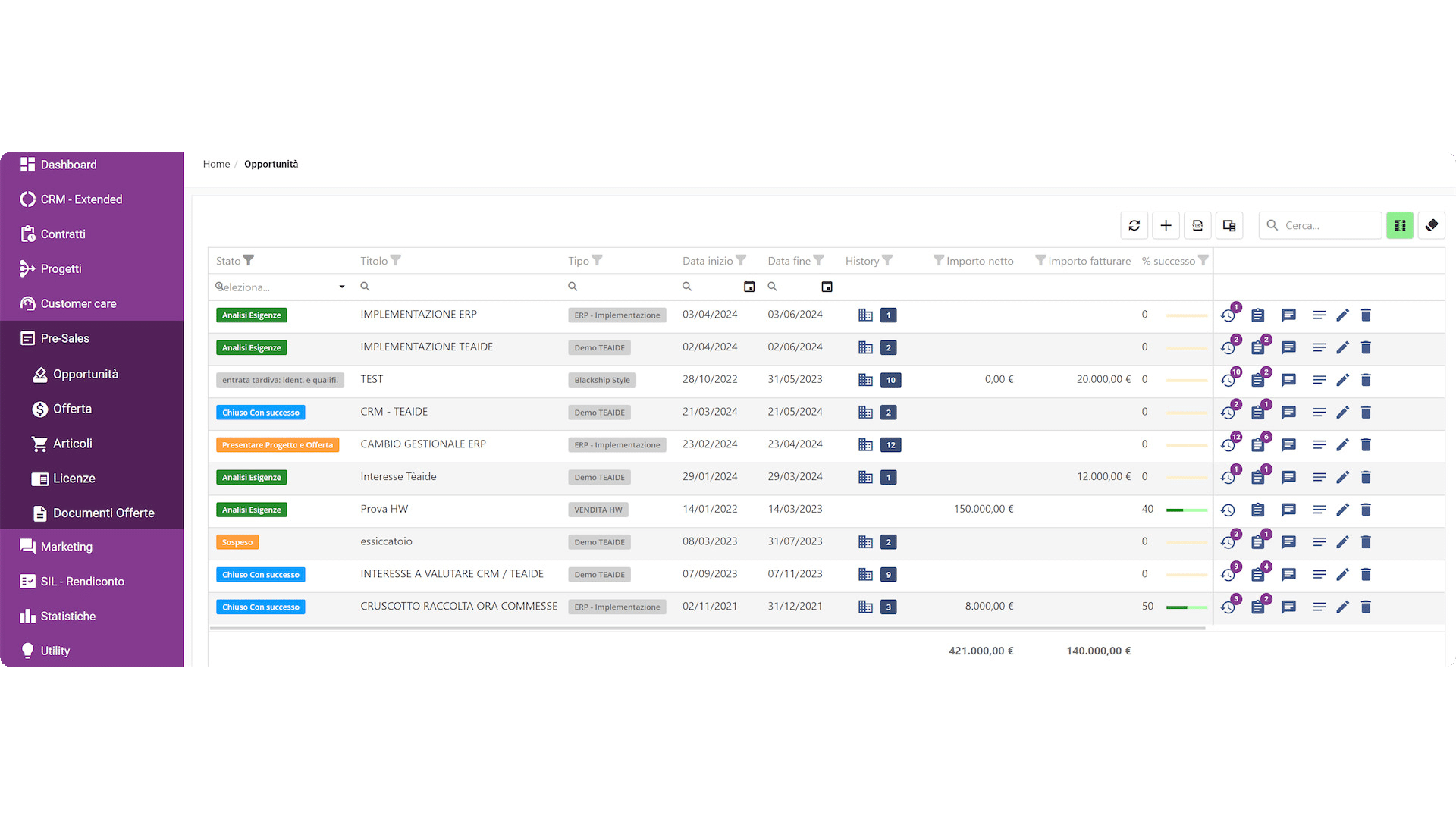1456x819 pixels.
Task: Toggle the green column chooser button
Action: pos(1400,225)
